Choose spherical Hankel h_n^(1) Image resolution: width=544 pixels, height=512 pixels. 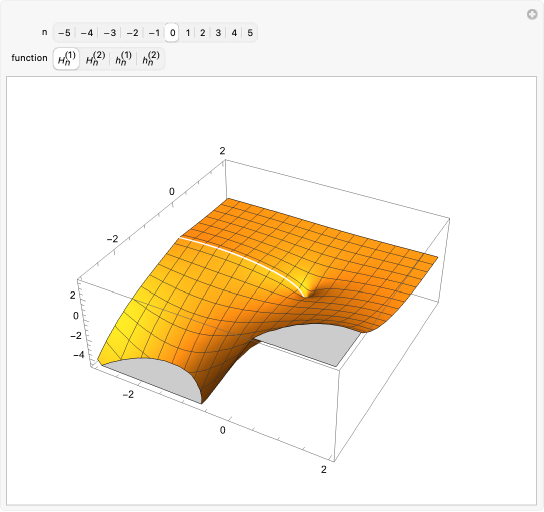click(x=123, y=59)
